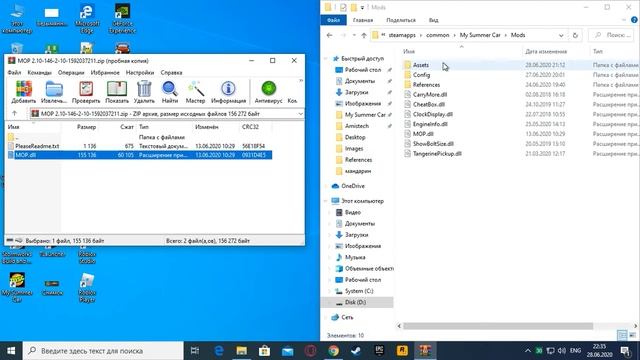The image size is (640, 360).
Task: Open Google Chrome from the taskbar
Action: click(x=333, y=351)
